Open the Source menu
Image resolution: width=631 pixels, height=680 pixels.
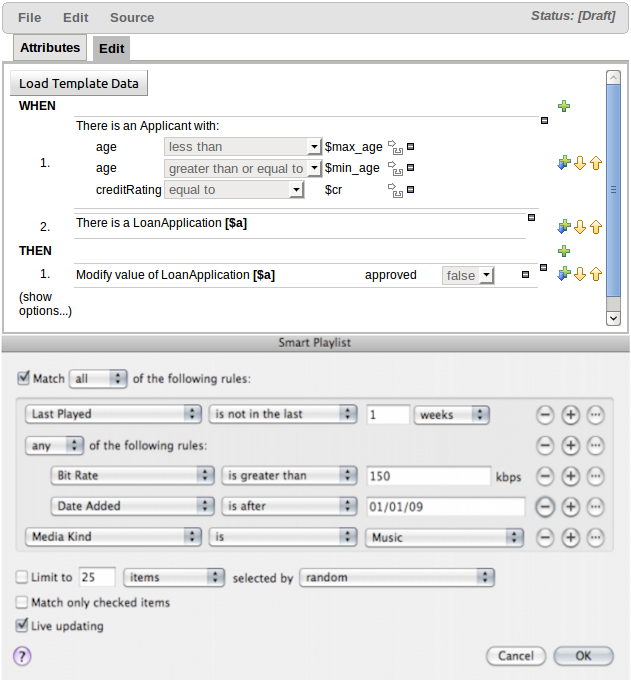tap(132, 17)
